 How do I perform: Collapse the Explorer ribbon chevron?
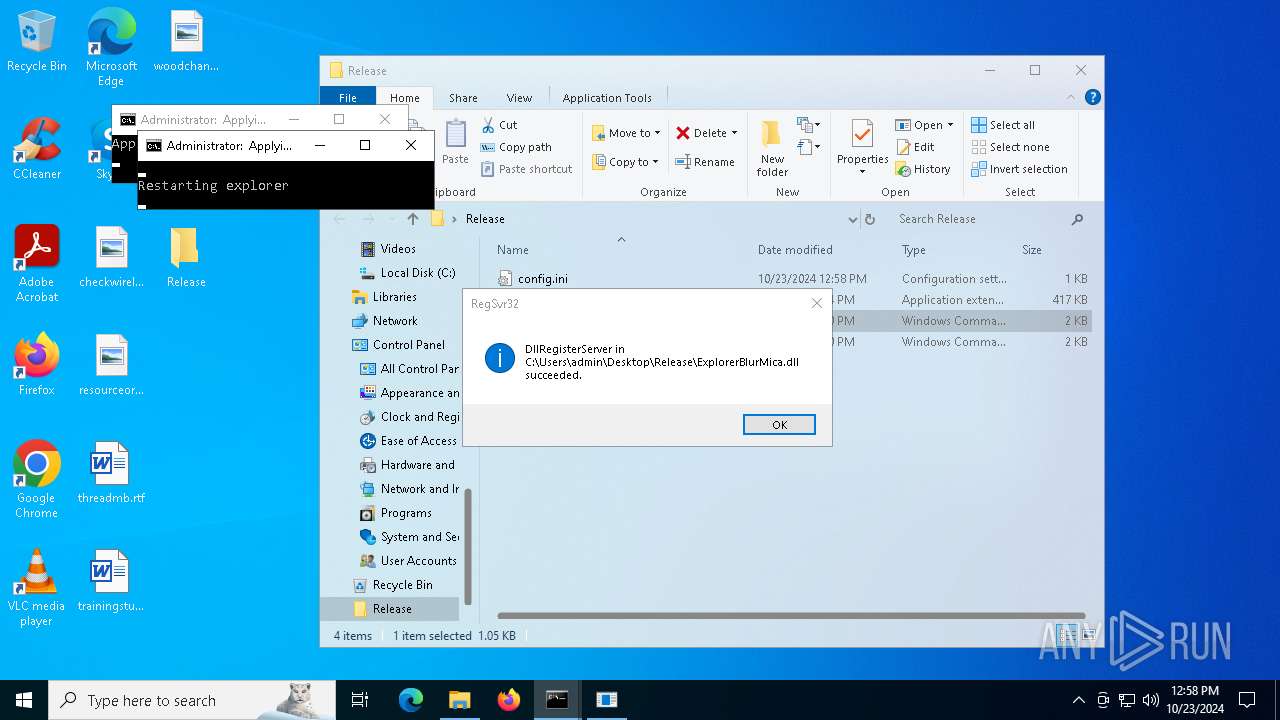[1071, 97]
